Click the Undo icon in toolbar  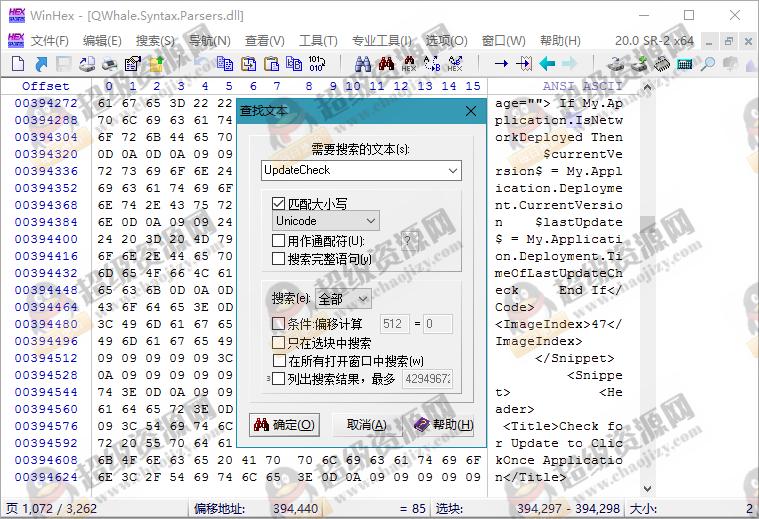pos(200,63)
